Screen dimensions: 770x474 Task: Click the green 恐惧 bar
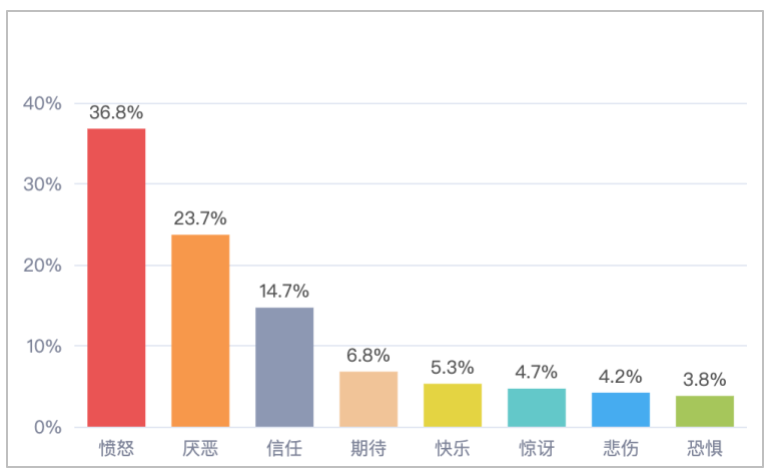[x=704, y=411]
